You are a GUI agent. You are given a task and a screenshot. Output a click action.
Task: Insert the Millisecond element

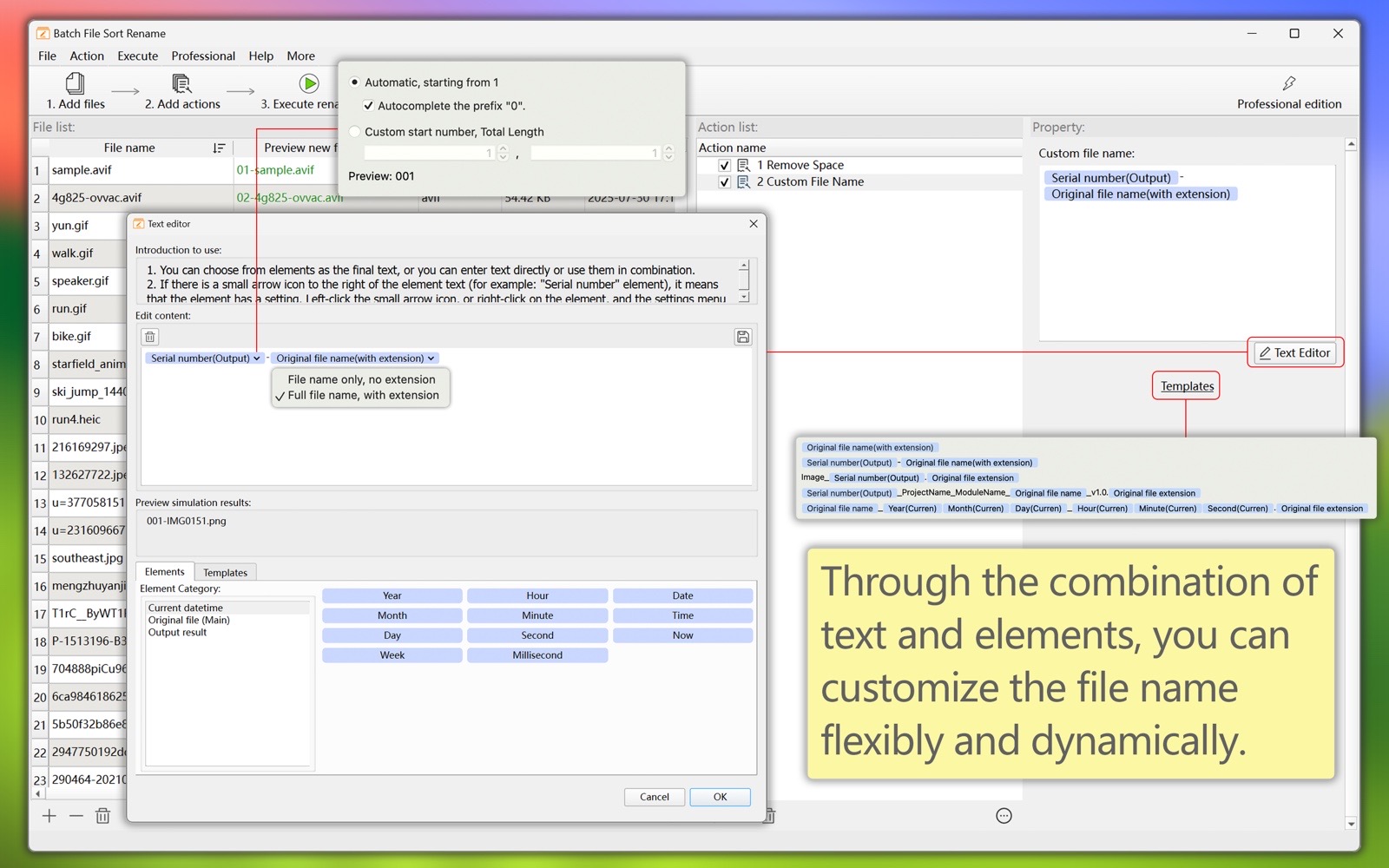537,655
